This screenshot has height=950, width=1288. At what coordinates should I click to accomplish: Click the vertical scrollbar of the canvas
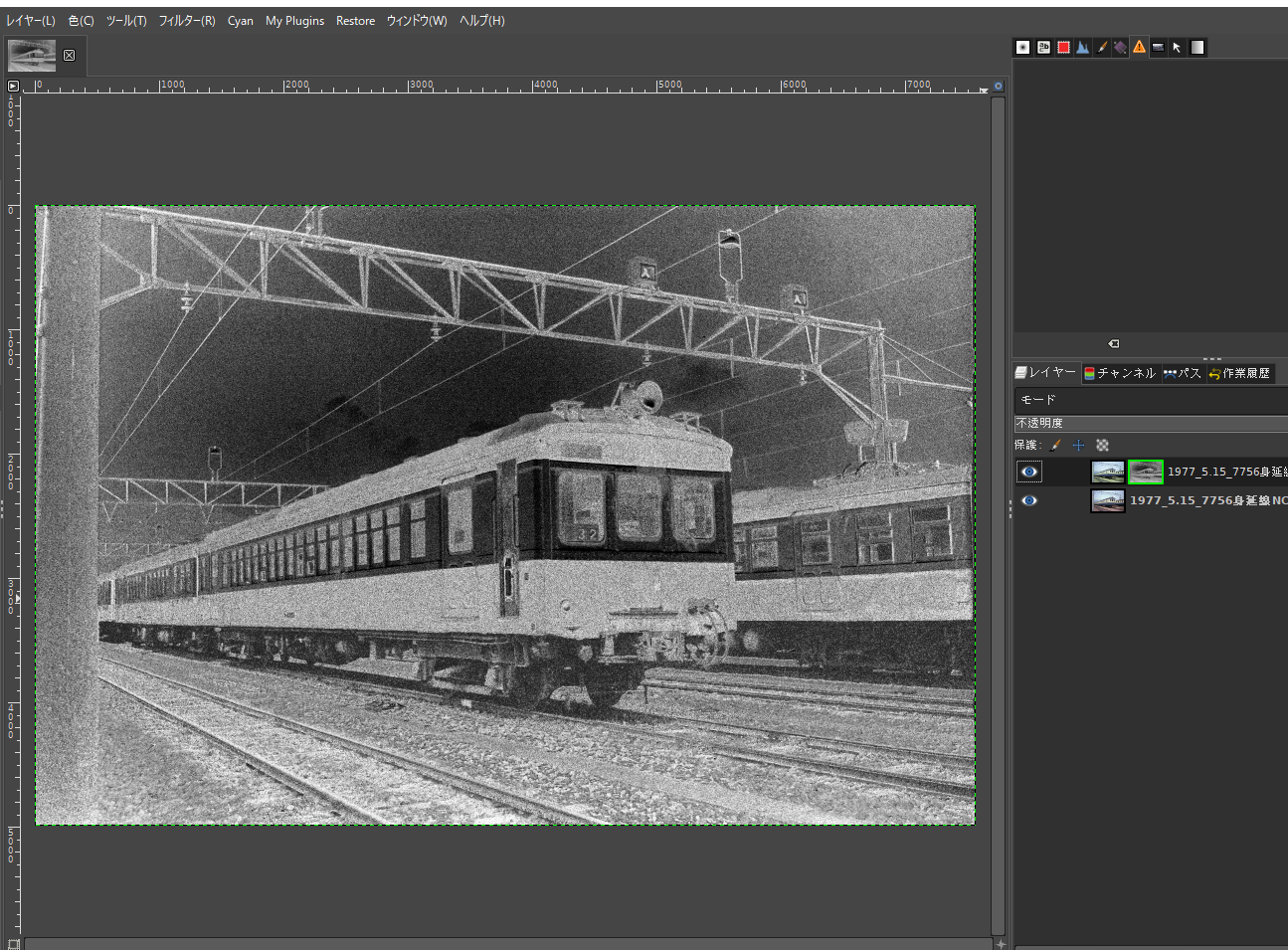[x=998, y=515]
